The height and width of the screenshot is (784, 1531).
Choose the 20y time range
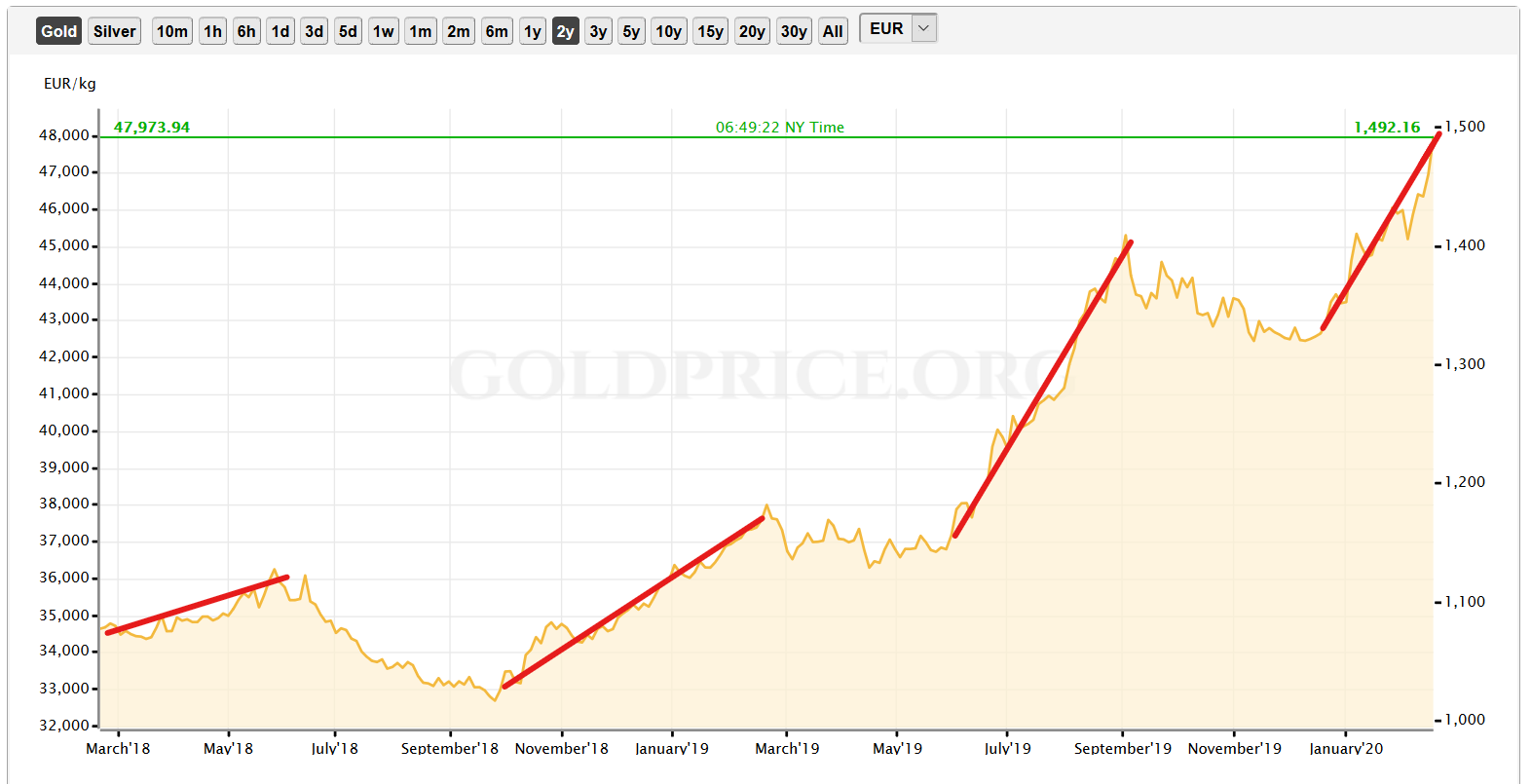coord(751,31)
